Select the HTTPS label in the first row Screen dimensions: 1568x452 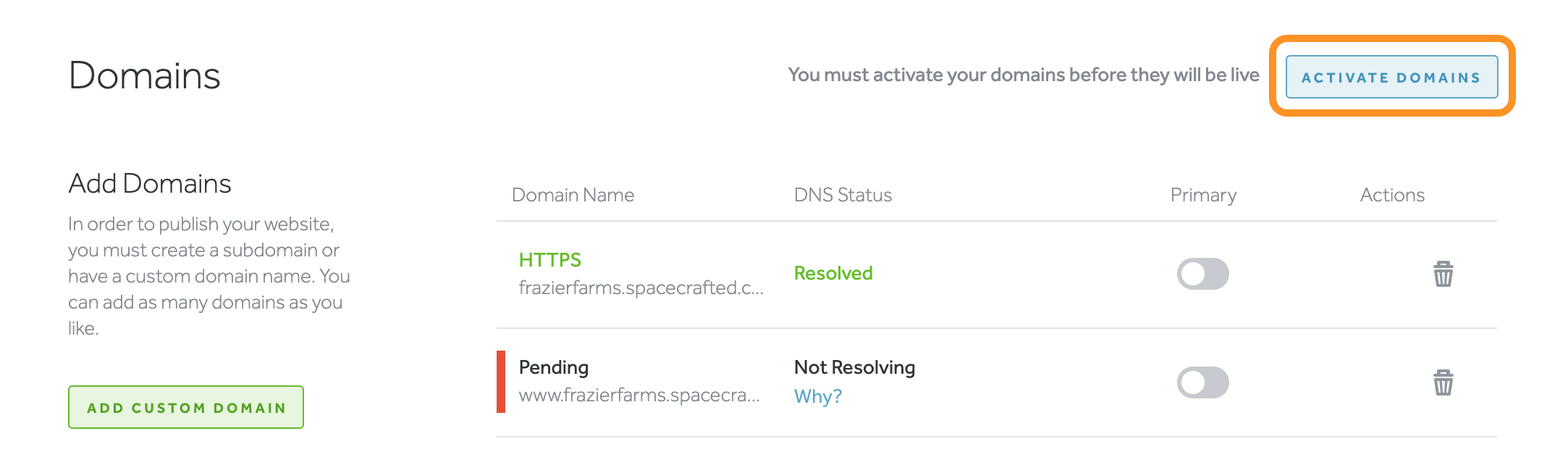pos(550,259)
